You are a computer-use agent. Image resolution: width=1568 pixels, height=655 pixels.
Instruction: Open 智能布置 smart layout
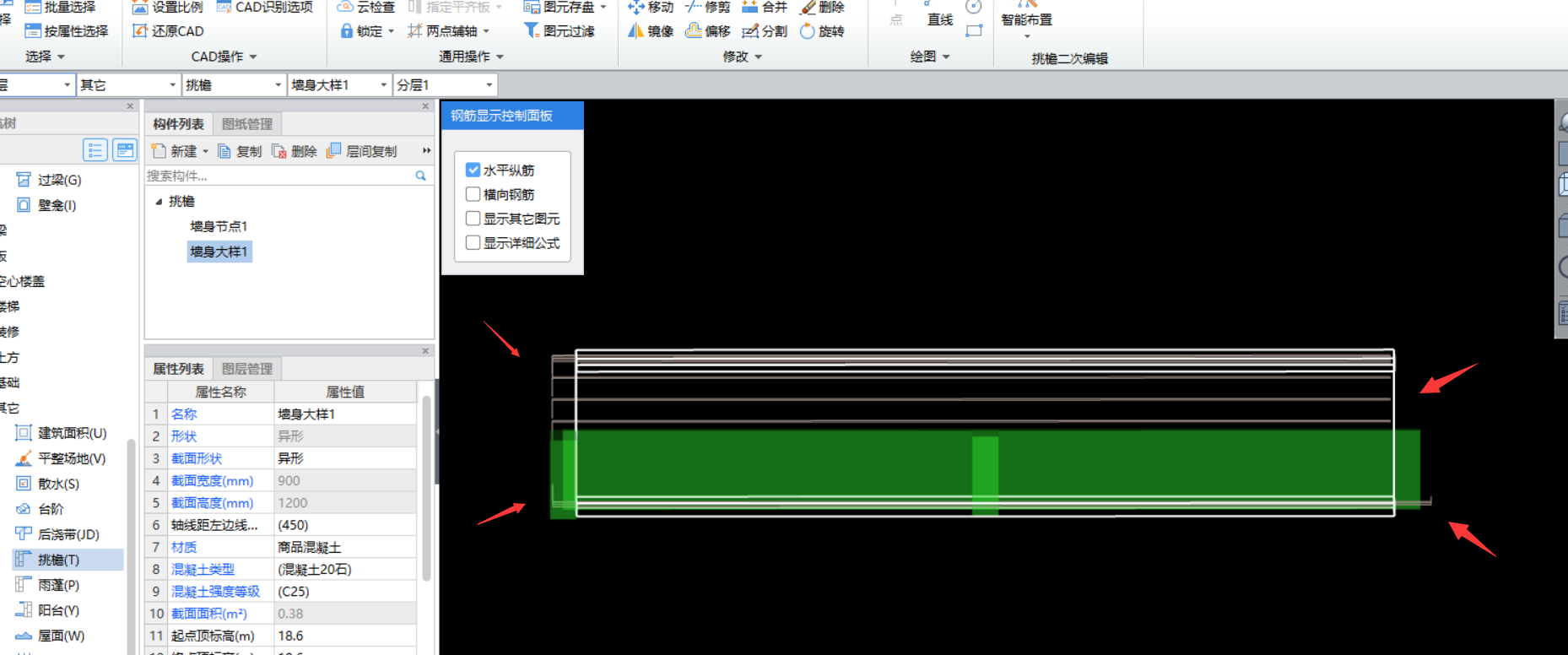1027,19
